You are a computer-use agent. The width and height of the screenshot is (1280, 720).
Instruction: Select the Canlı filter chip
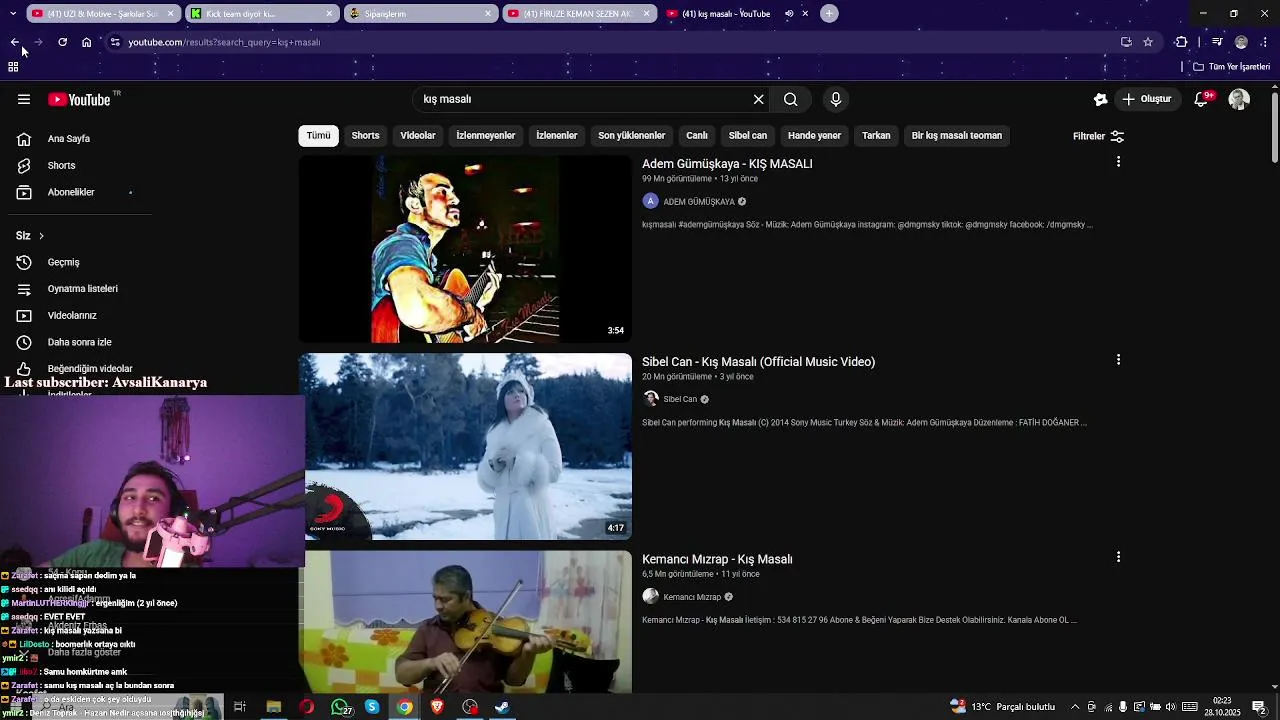(697, 136)
